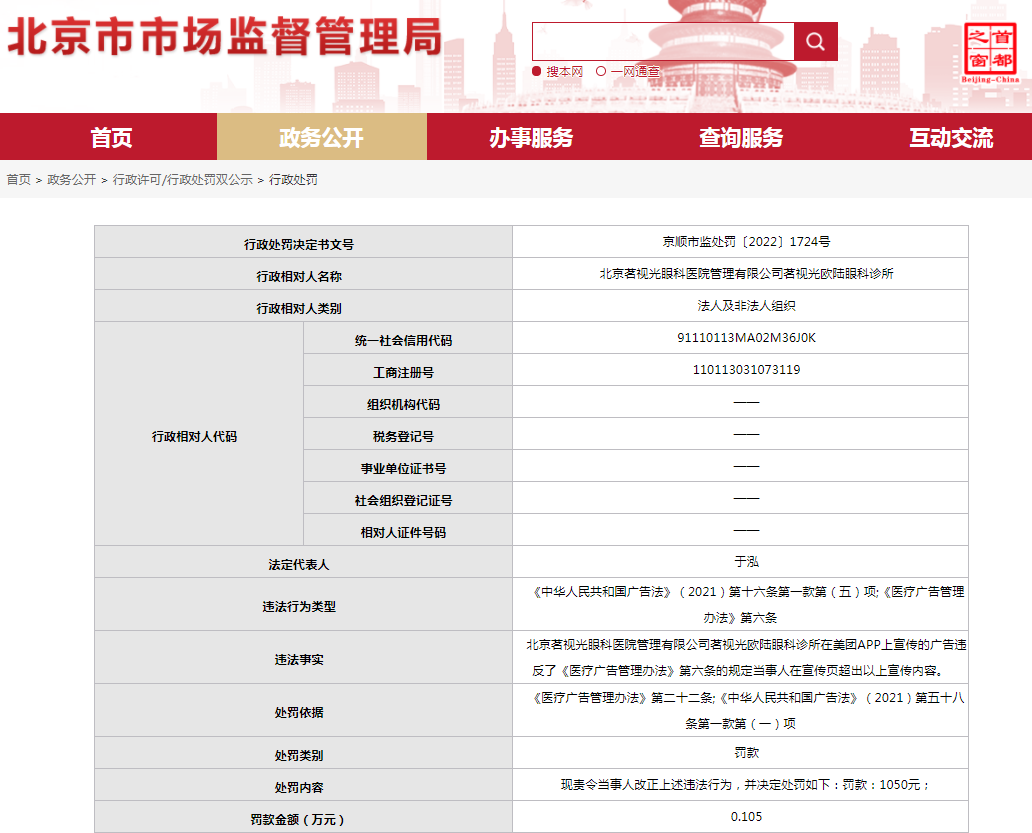Select registration number 110113031073119
Image resolution: width=1032 pixels, height=833 pixels.
746,370
